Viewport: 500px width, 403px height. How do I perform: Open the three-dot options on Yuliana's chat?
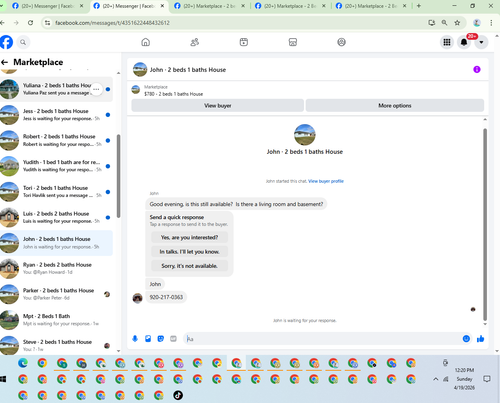point(96,89)
